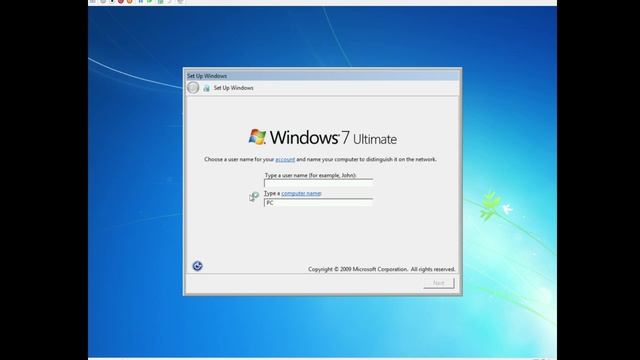Screen dimensions: 640x360
Task: Click the copyright 2009 Microsoft Corporation text
Action: pos(382,269)
